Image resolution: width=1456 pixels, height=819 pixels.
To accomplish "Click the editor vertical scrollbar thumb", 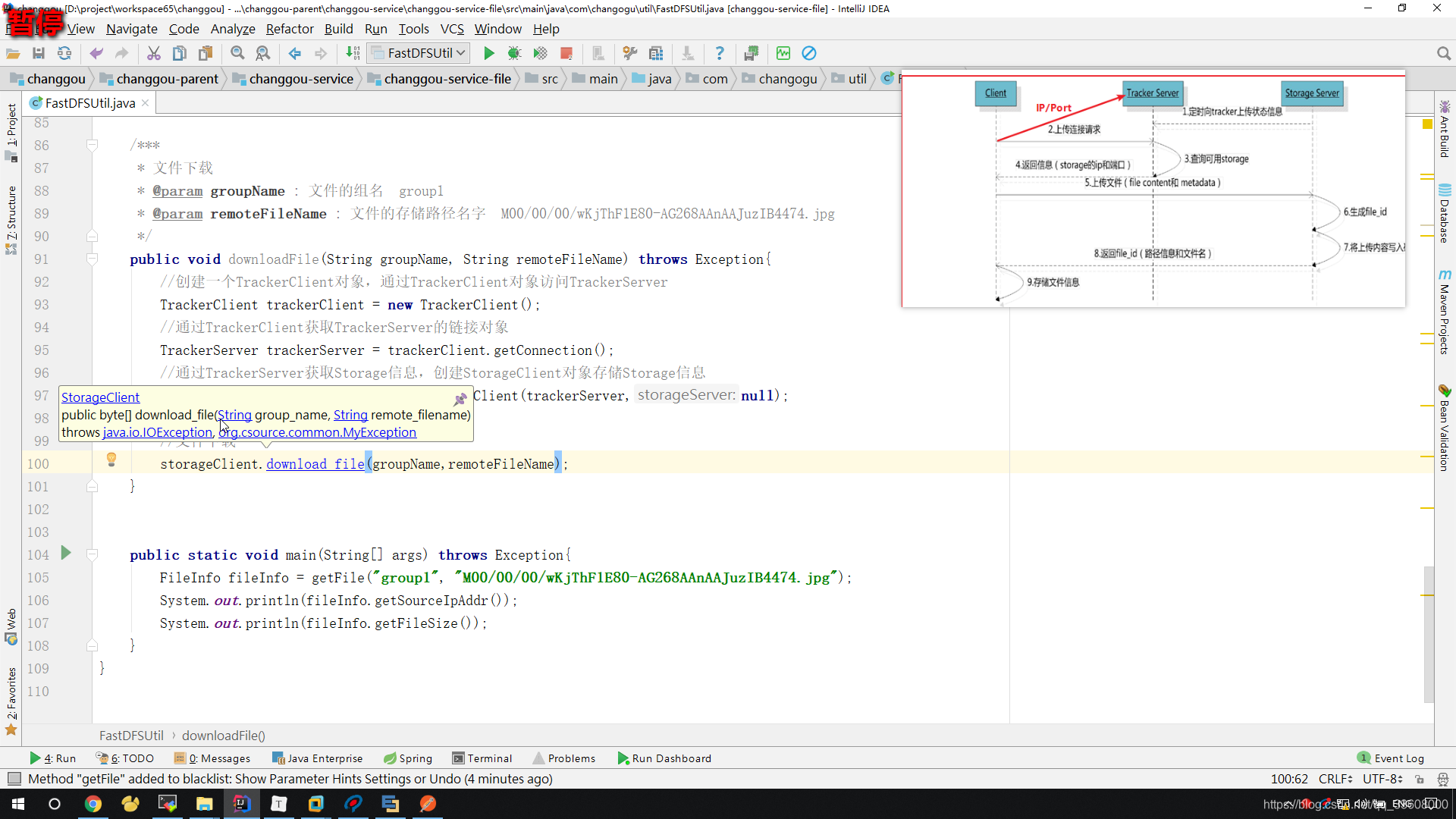I will 1429,634.
